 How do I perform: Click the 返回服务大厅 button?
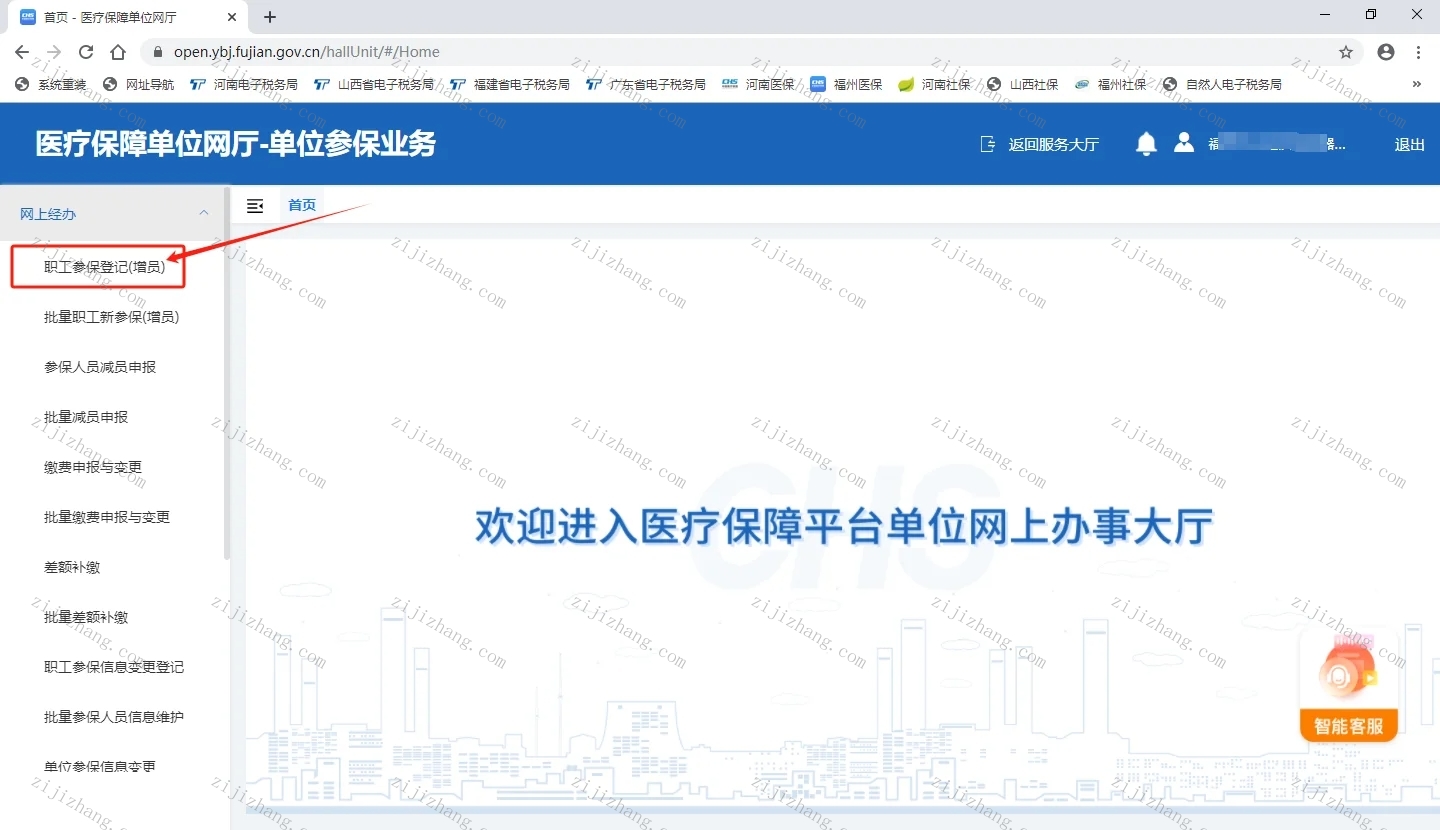point(1040,144)
